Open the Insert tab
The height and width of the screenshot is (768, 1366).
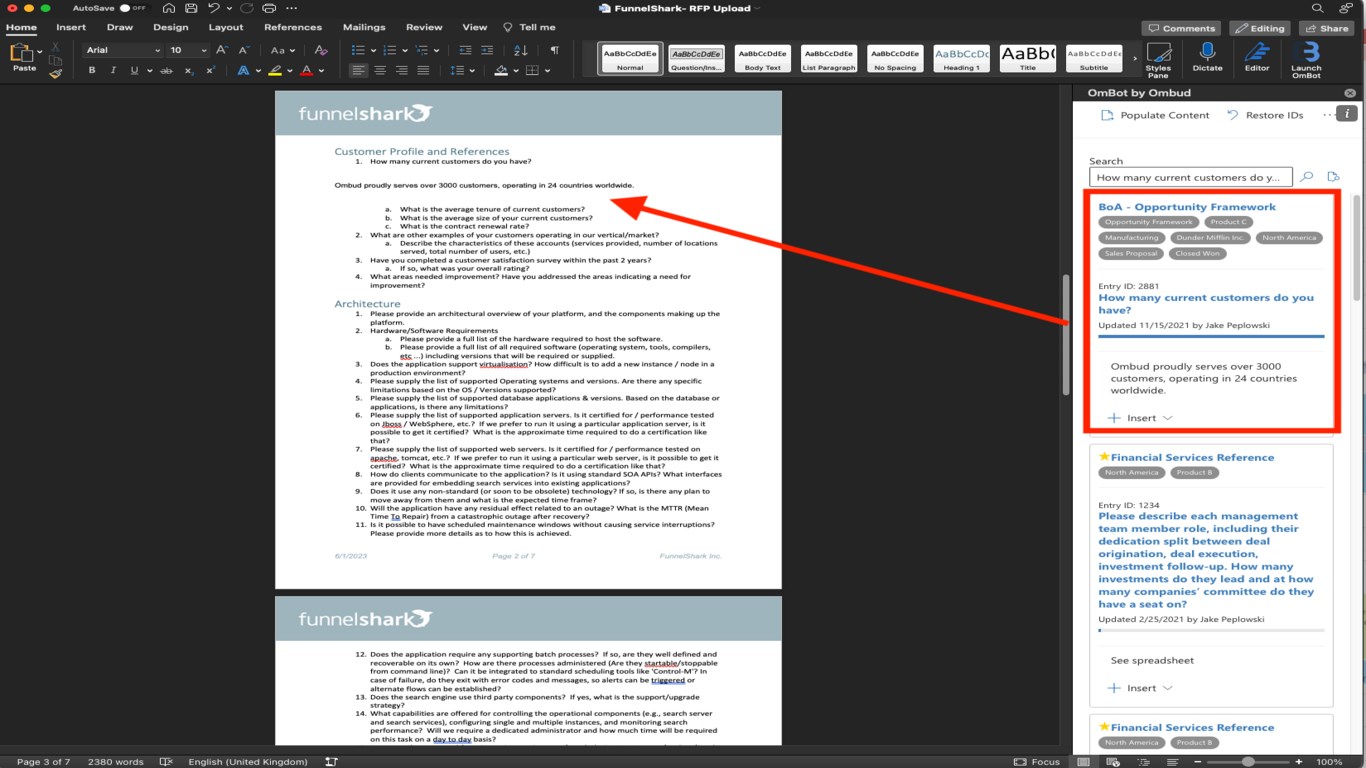click(71, 27)
